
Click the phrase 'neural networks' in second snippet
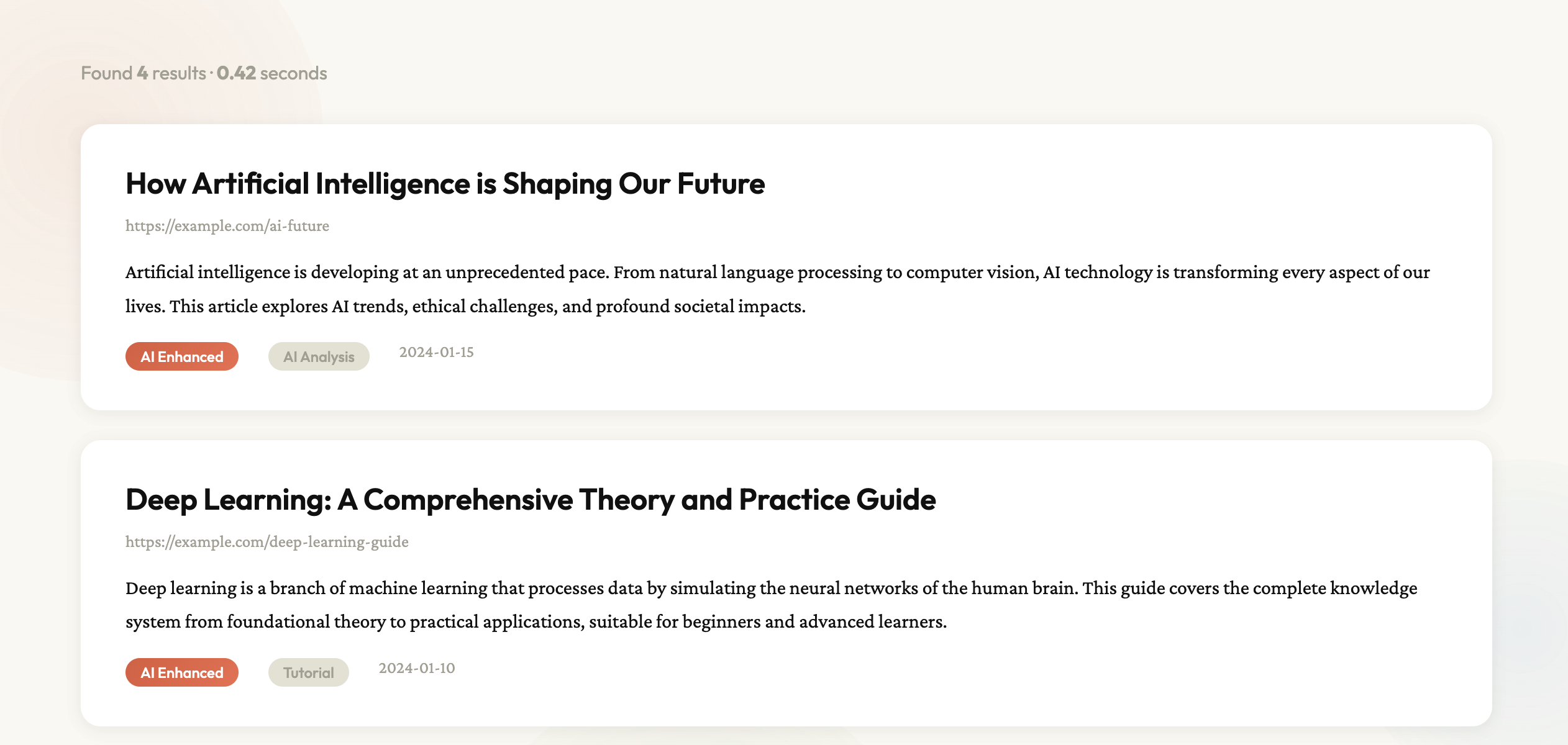coord(881,589)
